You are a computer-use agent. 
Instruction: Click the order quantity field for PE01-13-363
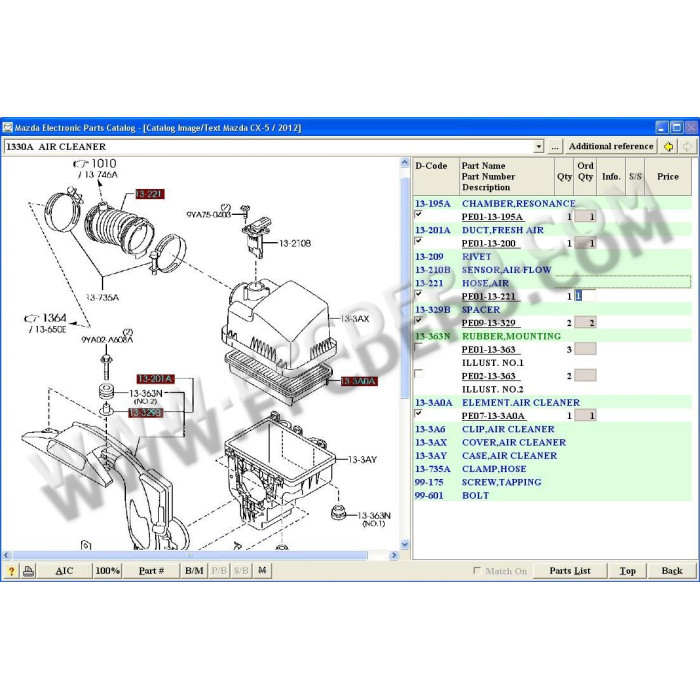[x=585, y=349]
